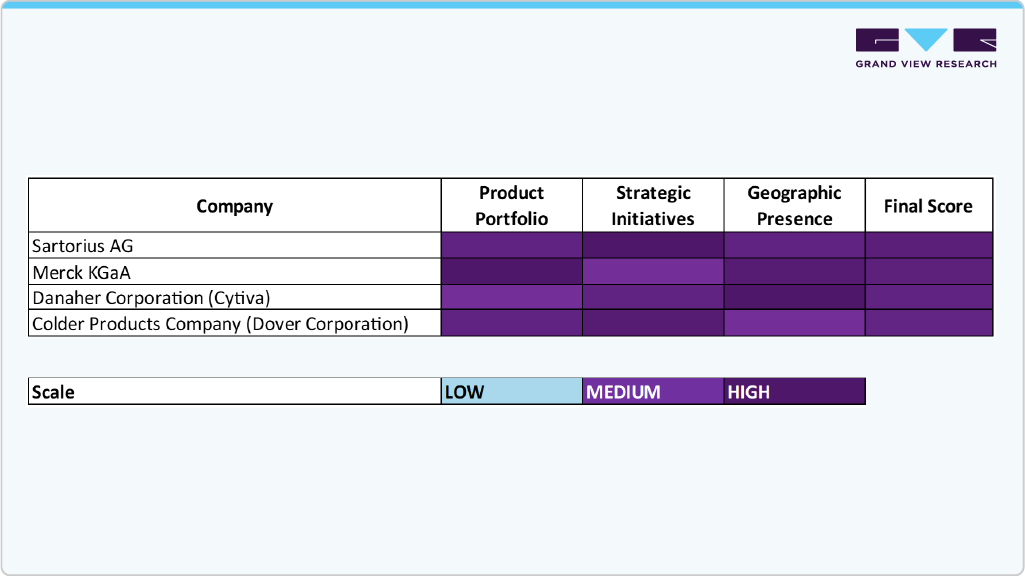
Task: Click the left dark emblem of the logo
Action: pos(875,42)
